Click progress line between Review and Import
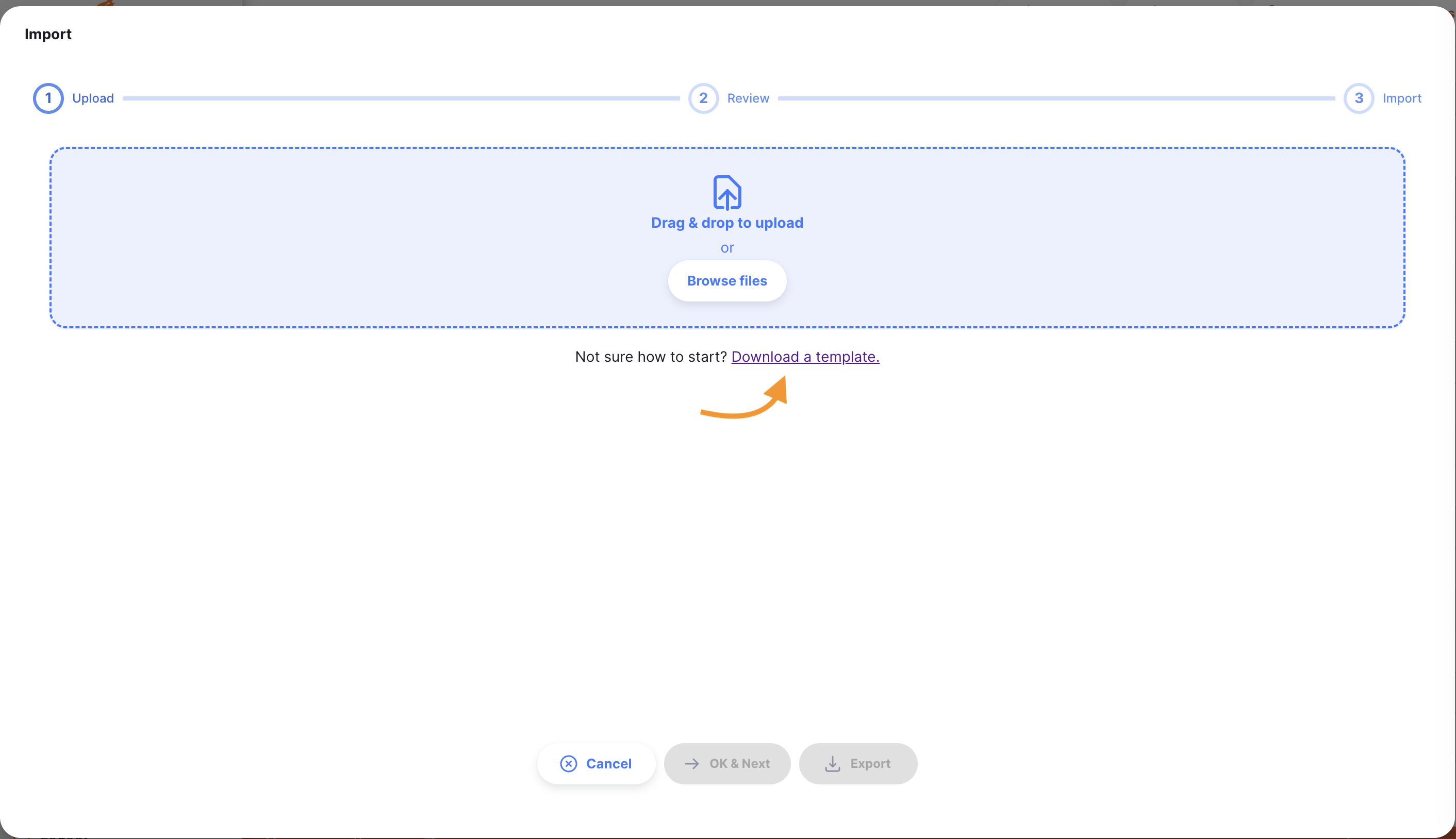The image size is (1456, 839). click(1056, 98)
